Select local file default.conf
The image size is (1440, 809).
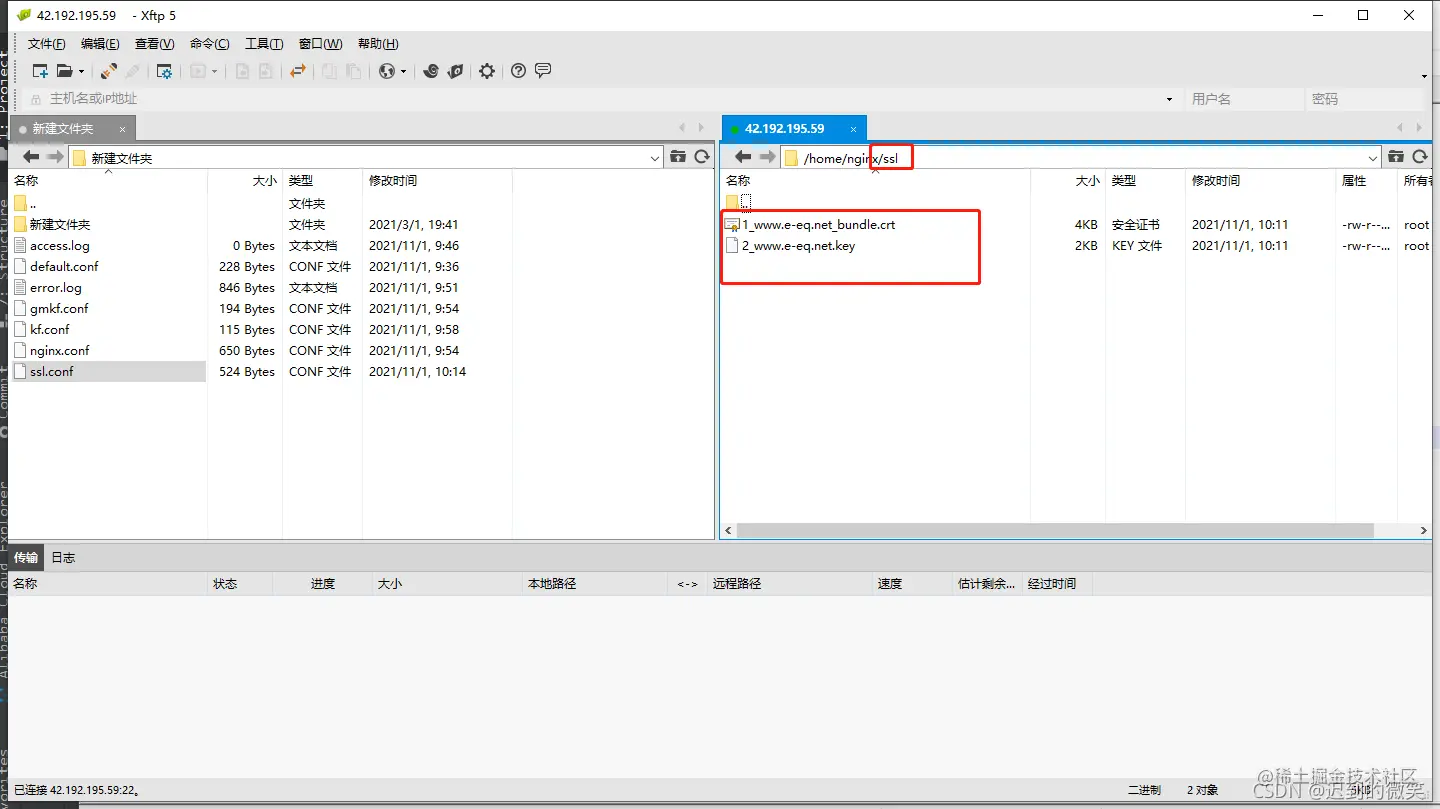64,266
